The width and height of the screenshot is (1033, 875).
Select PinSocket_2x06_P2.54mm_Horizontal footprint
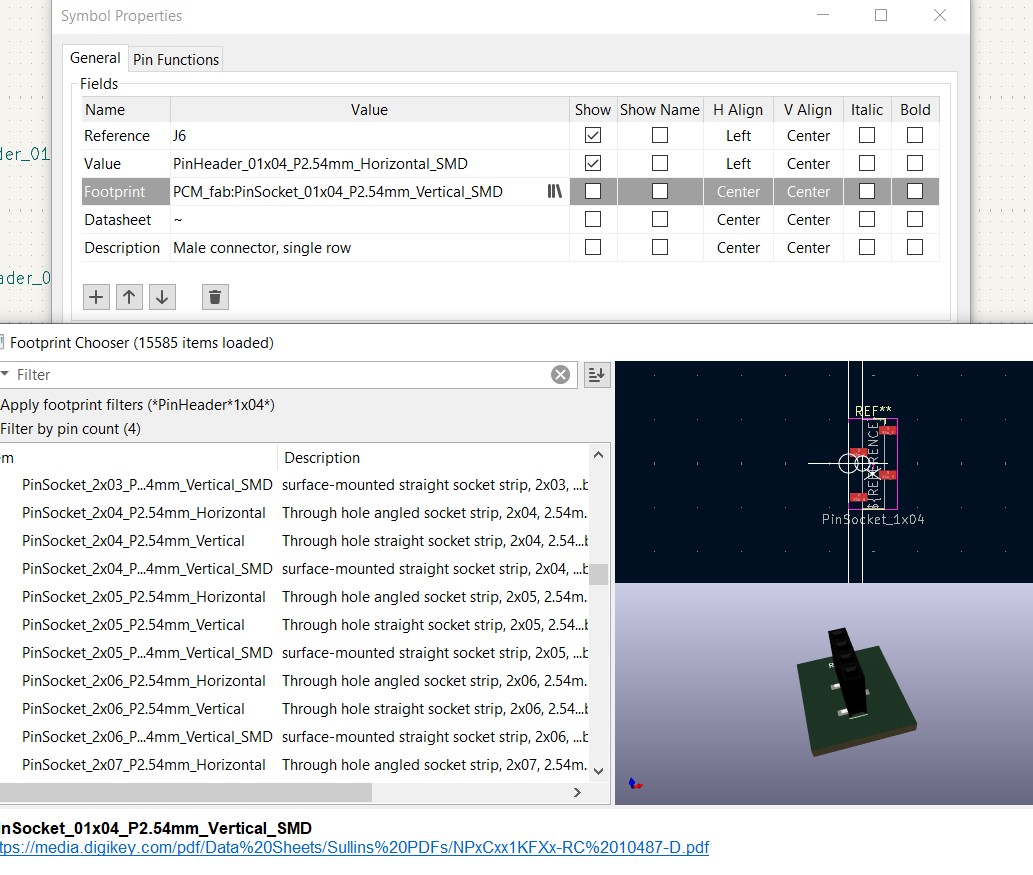144,681
